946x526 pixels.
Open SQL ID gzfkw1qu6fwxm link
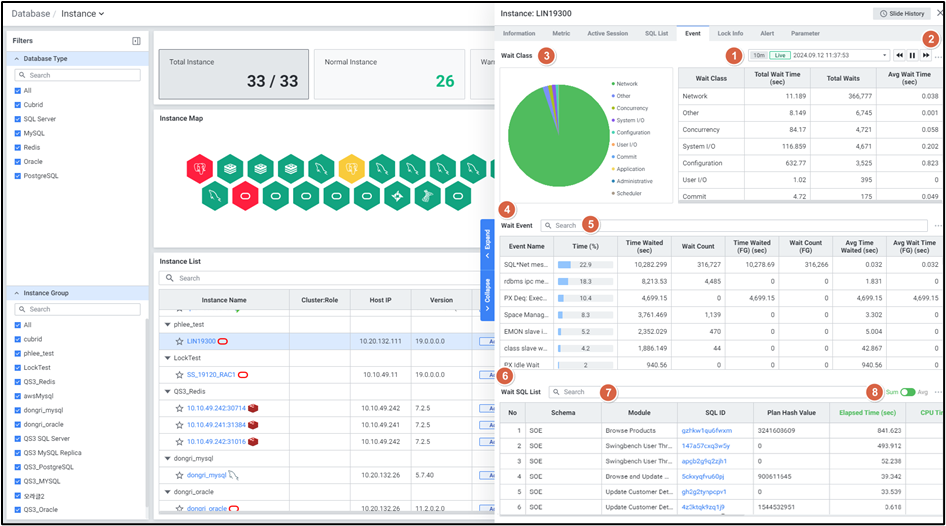(x=699, y=430)
